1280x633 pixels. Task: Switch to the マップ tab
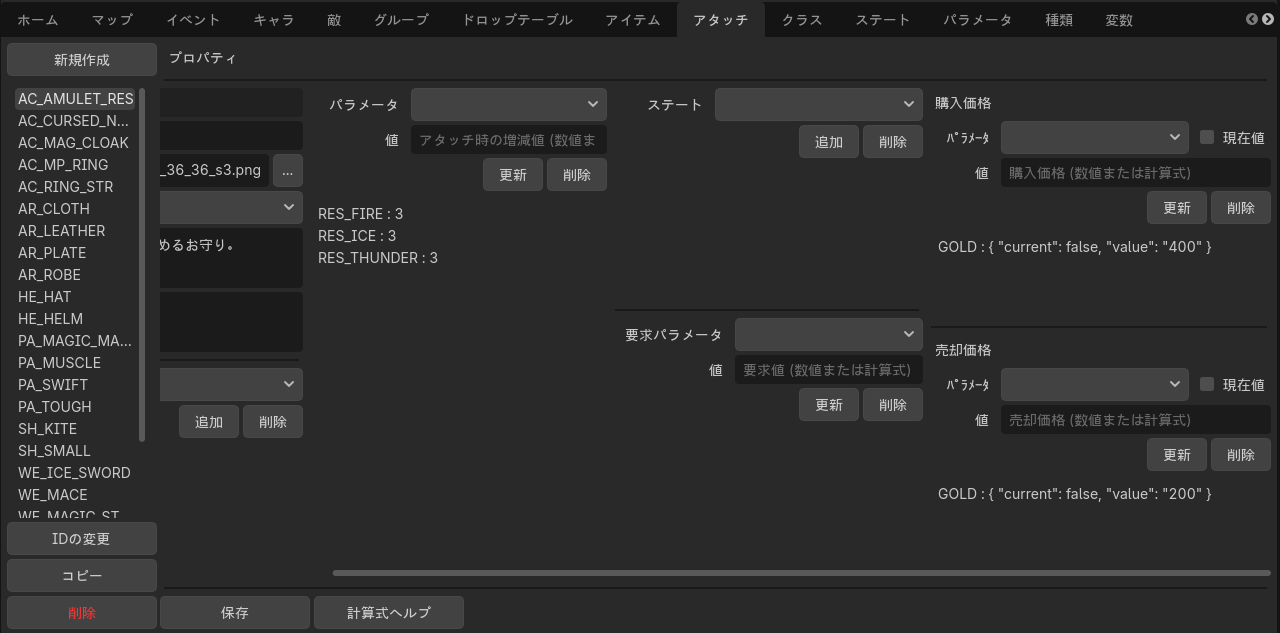[112, 20]
